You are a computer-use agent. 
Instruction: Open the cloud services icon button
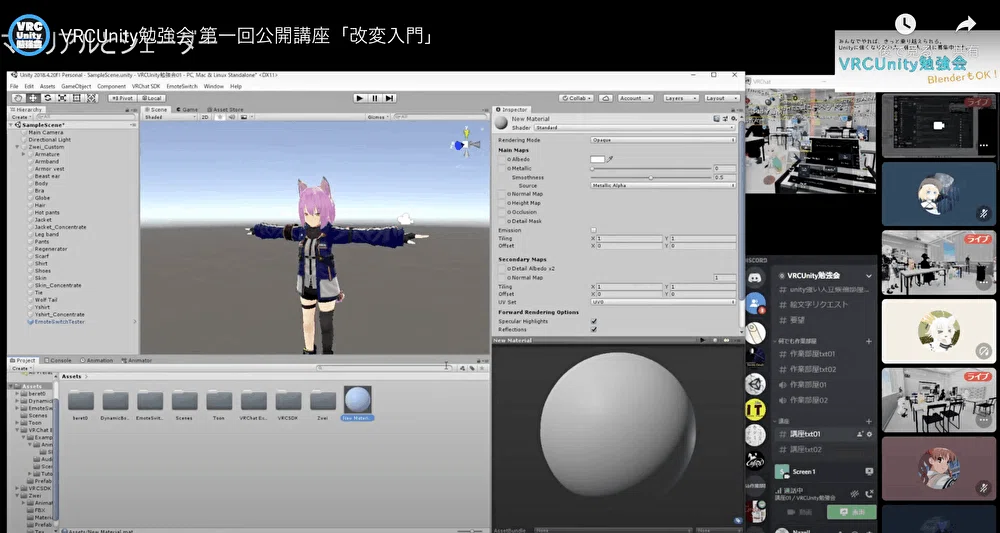[606, 98]
